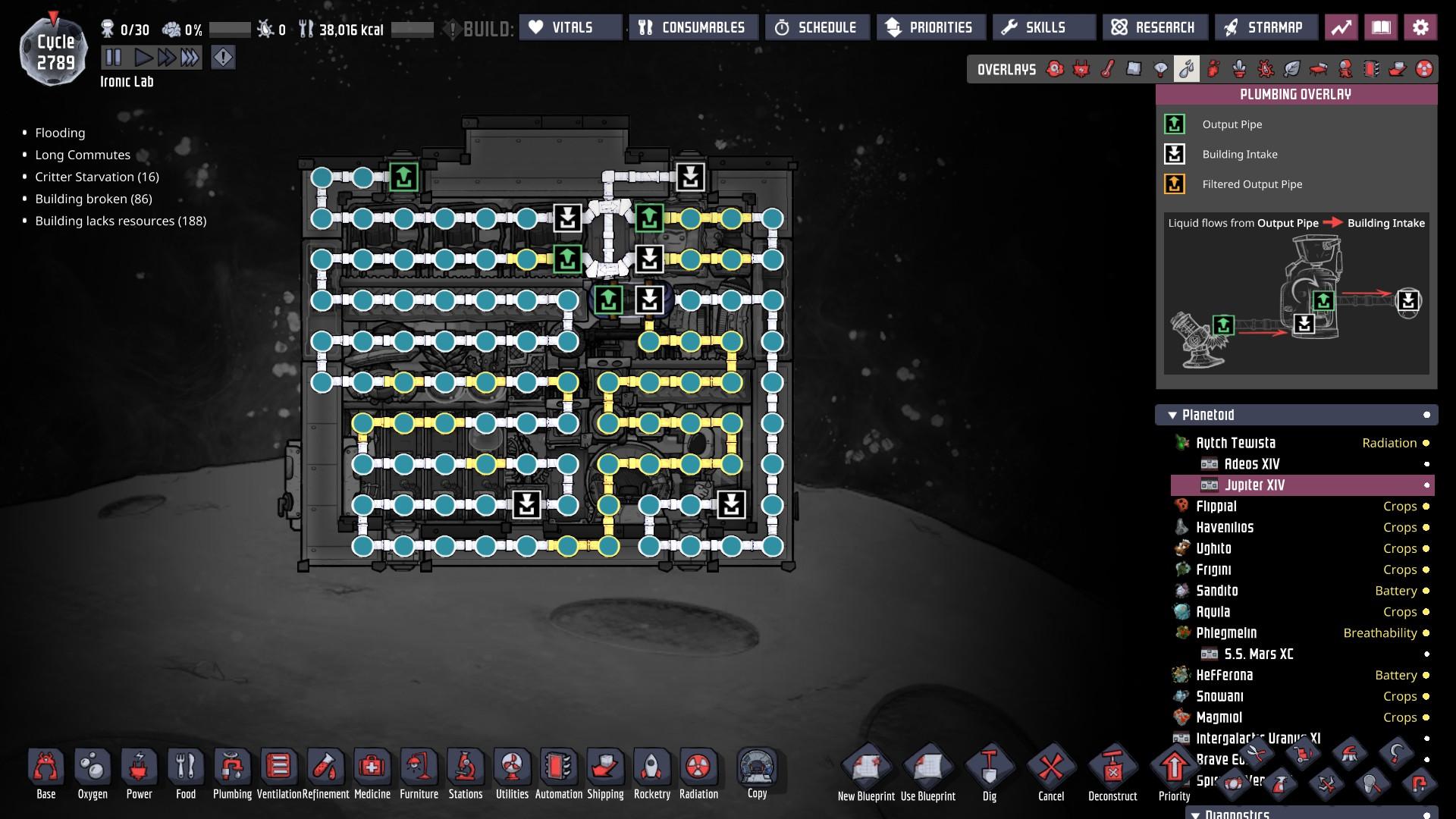
Task: Switch to Temperature overlay
Action: point(1108,70)
